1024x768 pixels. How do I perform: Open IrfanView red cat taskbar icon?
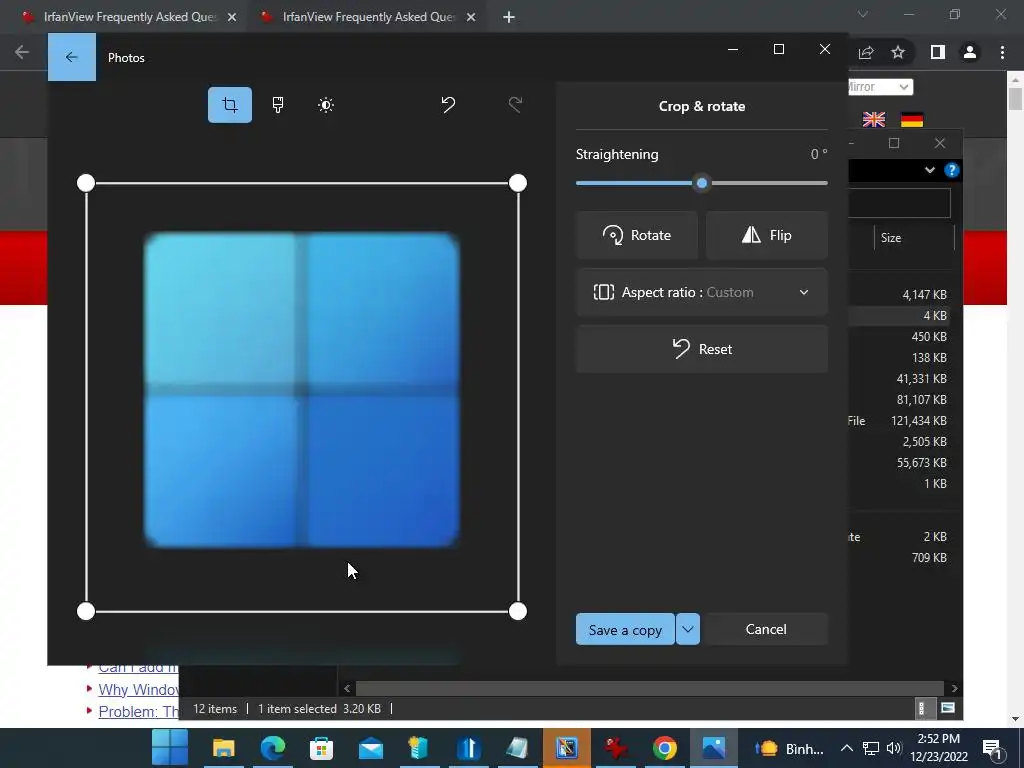point(615,748)
